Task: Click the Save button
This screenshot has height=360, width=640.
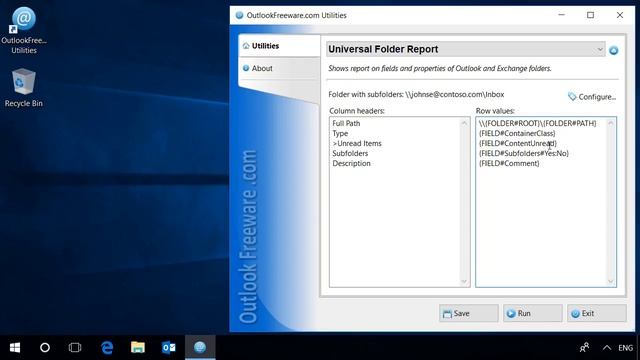Action: [469, 313]
